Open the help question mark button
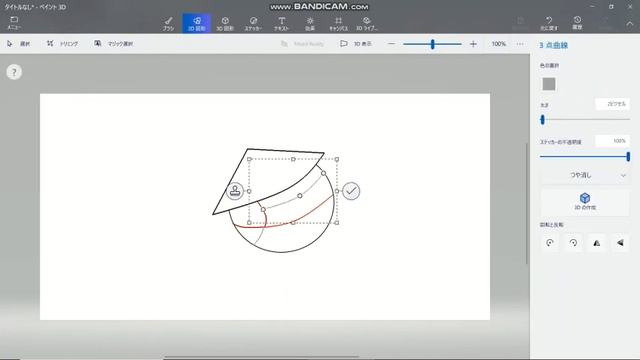Image resolution: width=640 pixels, height=360 pixels. 14,72
